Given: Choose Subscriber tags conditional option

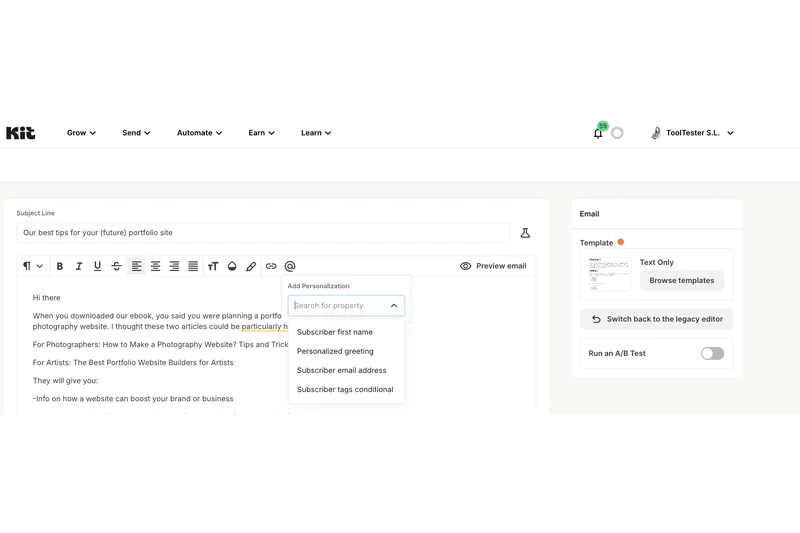Looking at the screenshot, I should coord(345,389).
